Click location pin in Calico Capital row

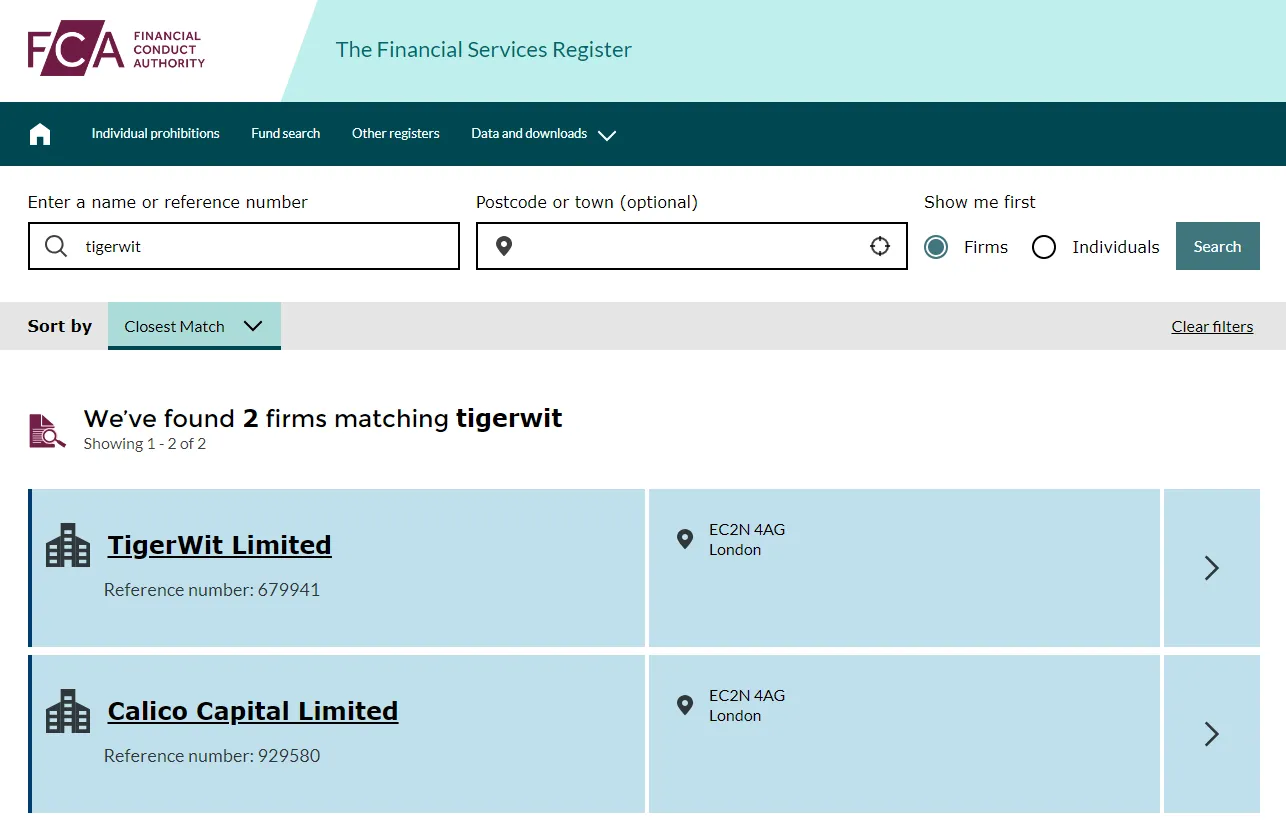(685, 705)
